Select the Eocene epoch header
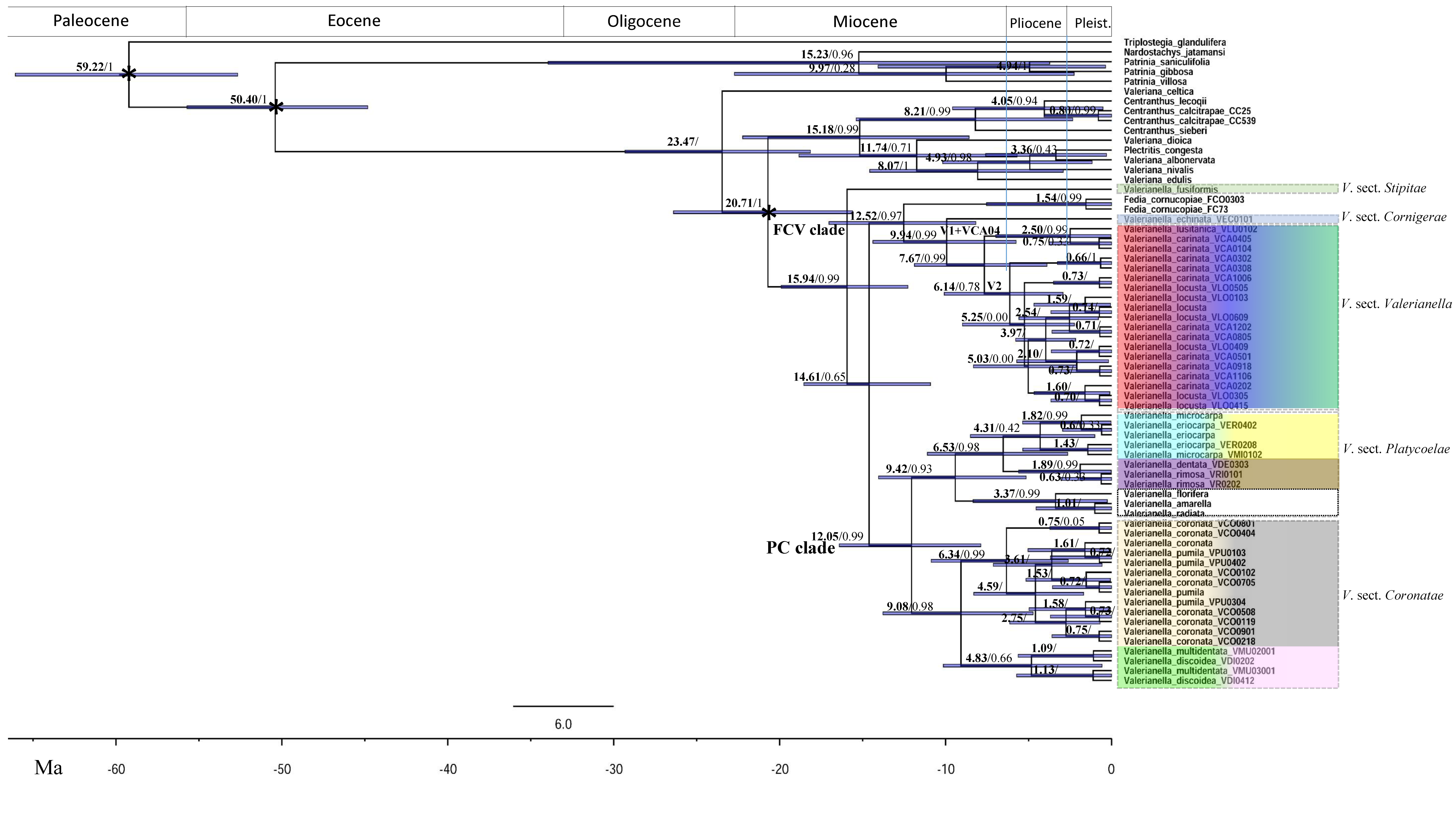This screenshot has width=1456, height=819. [x=354, y=21]
